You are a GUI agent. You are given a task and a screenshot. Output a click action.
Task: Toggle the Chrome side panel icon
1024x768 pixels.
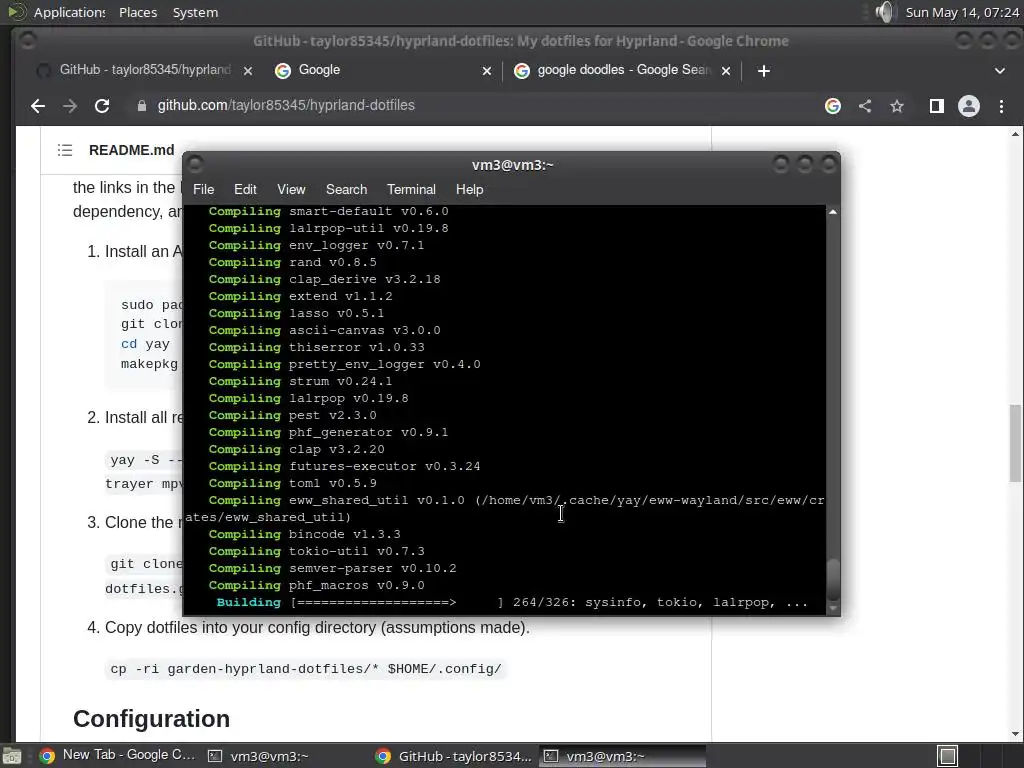(x=936, y=106)
